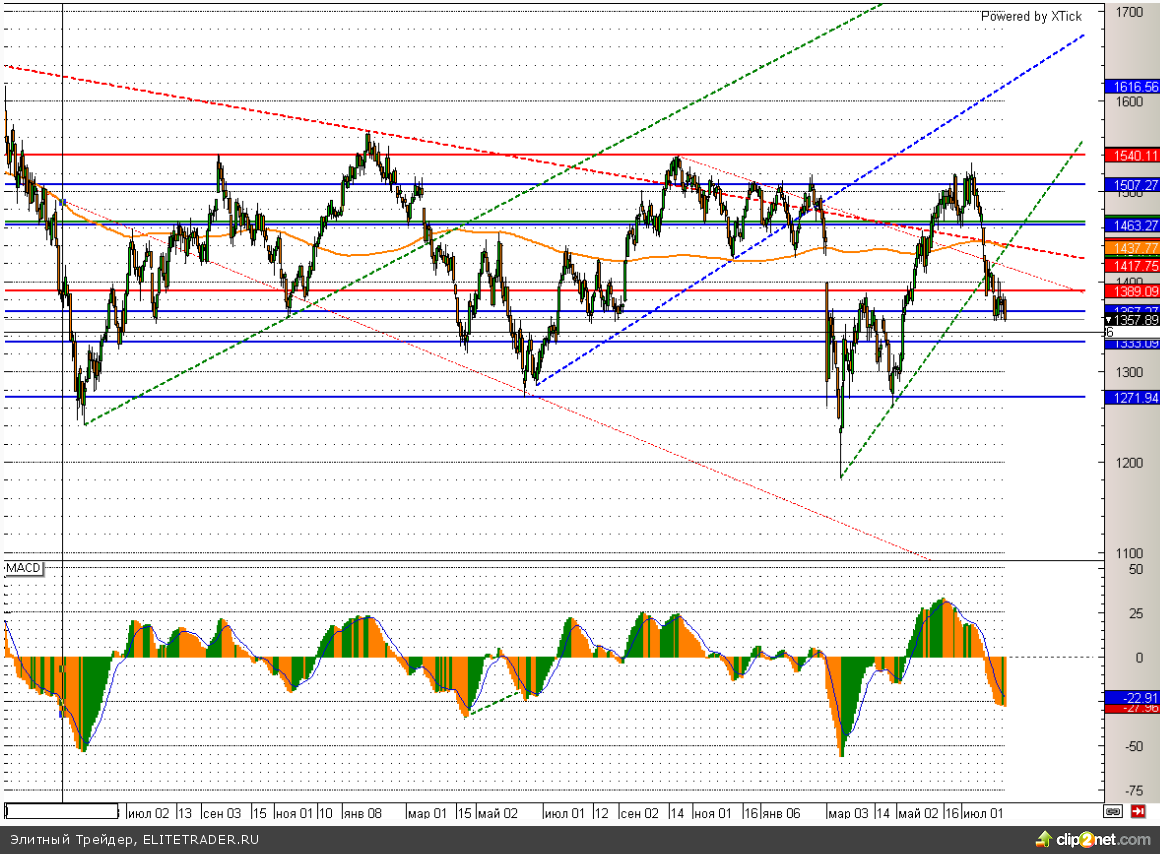Click the 'ноя 01' date after 'сен 03'
Screen dimensions: 1160x854
[x=294, y=813]
